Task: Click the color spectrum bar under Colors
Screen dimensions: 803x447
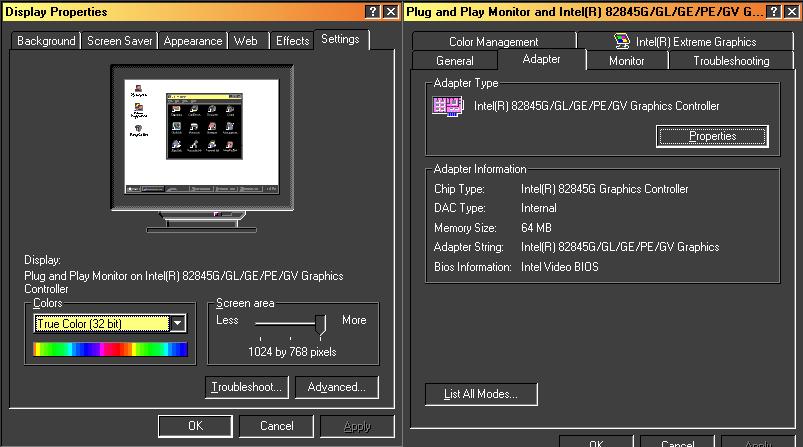Action: tap(111, 349)
